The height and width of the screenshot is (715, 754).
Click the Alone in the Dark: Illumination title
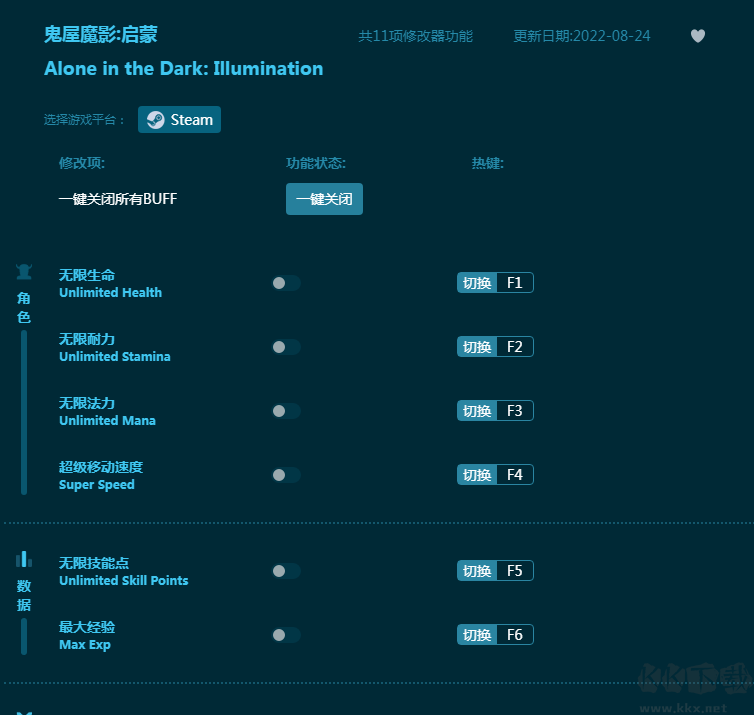[184, 69]
